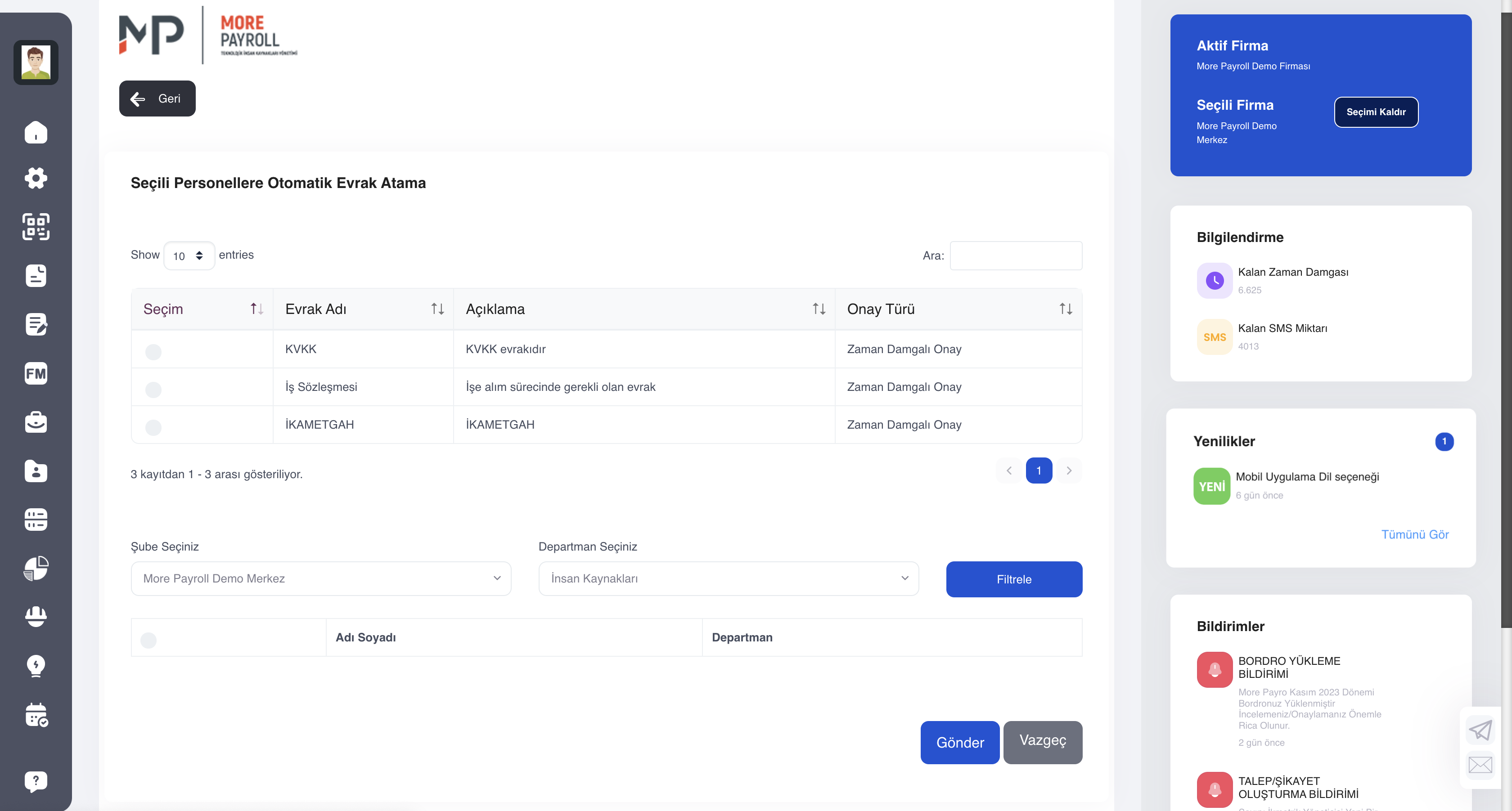Toggle select-all checkbox in personnel table header
Viewport: 1512px width, 811px height.
[x=148, y=640]
